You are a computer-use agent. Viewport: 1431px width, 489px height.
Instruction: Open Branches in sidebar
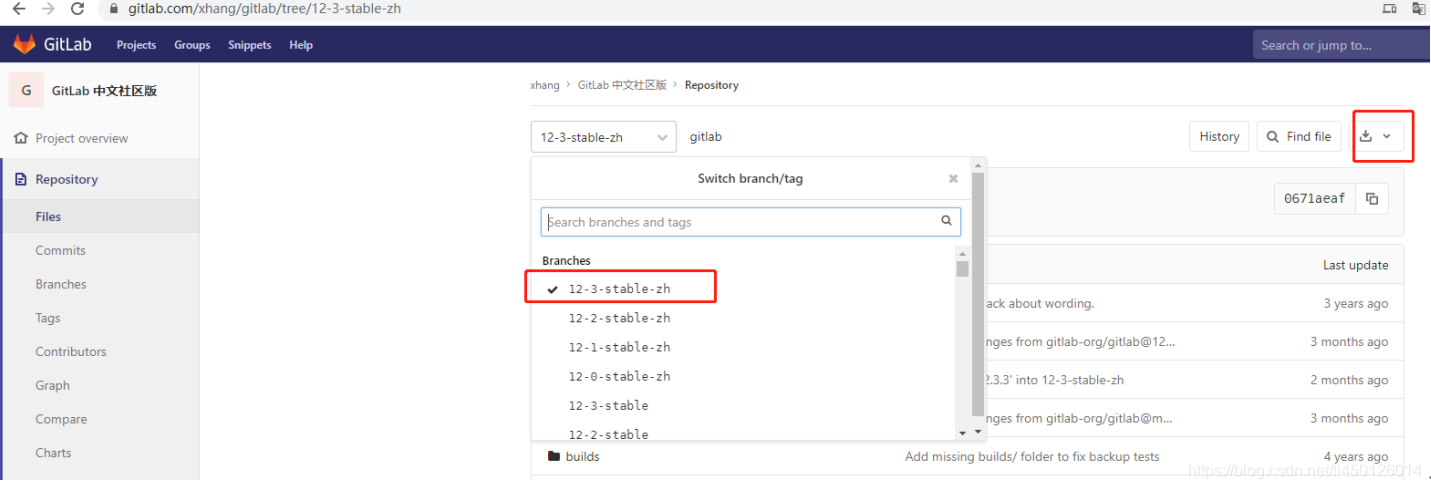pyautogui.click(x=61, y=285)
